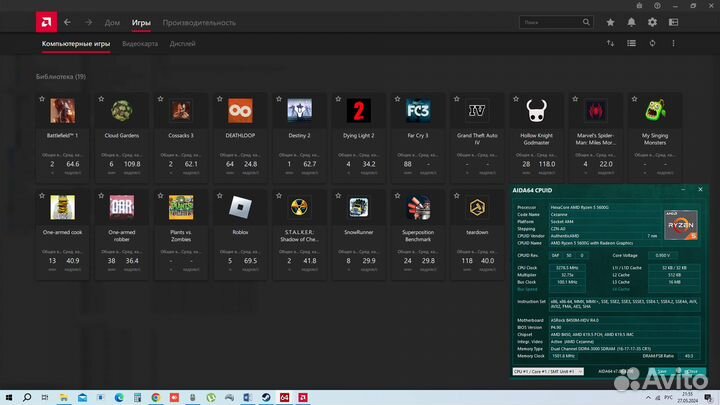
Task: Mark Roblox as favorite with star
Action: [219, 196]
